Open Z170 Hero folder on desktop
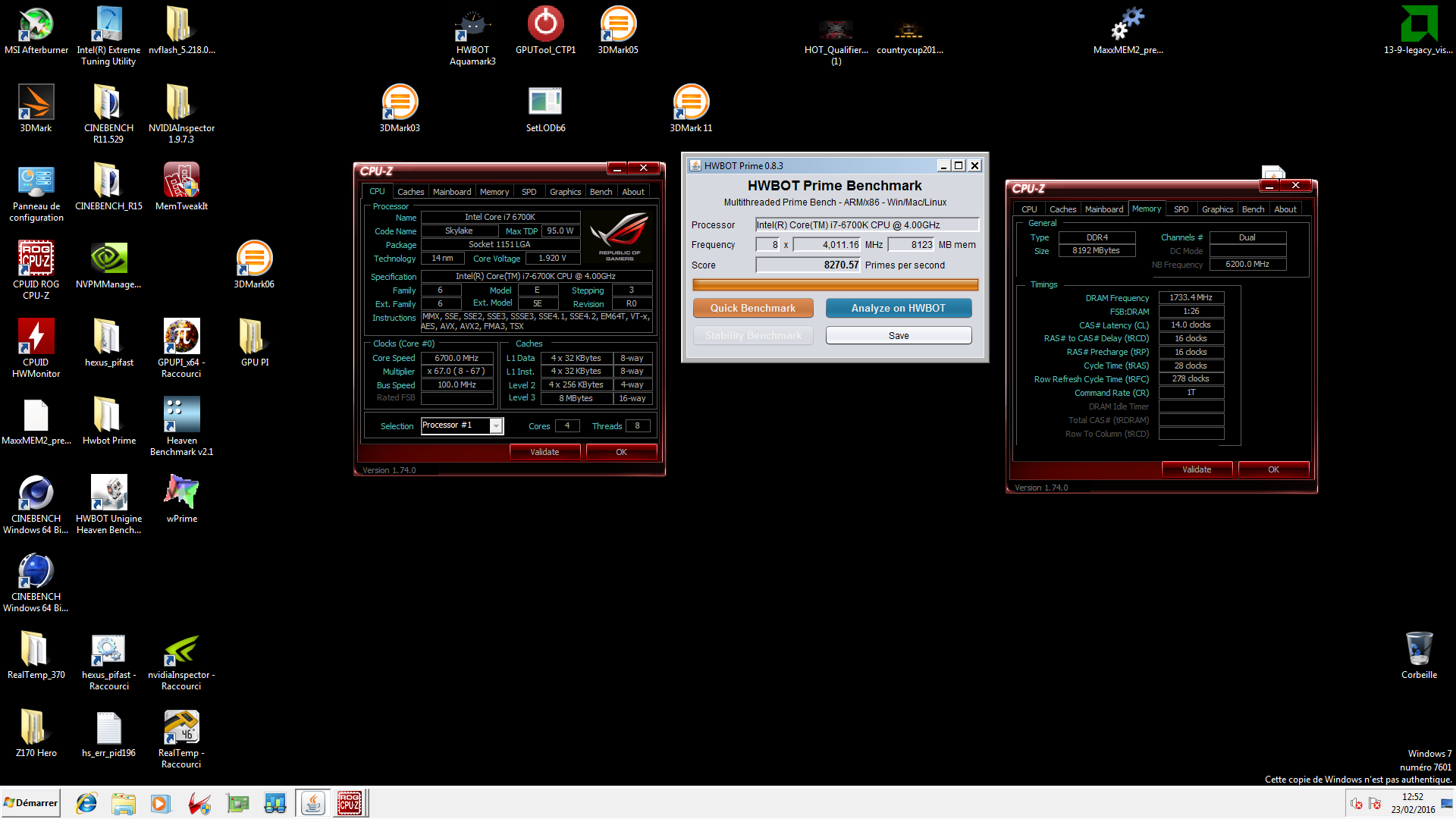Screen dimensions: 1456x819 (x=36, y=733)
